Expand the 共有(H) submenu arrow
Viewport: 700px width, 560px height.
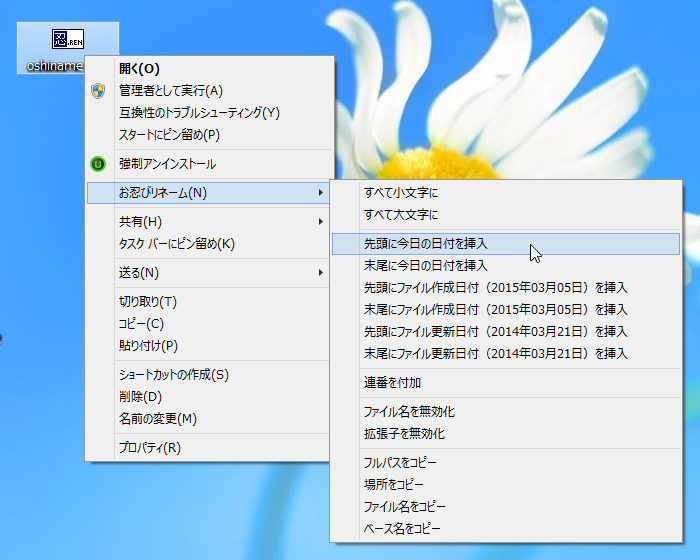[x=321, y=221]
